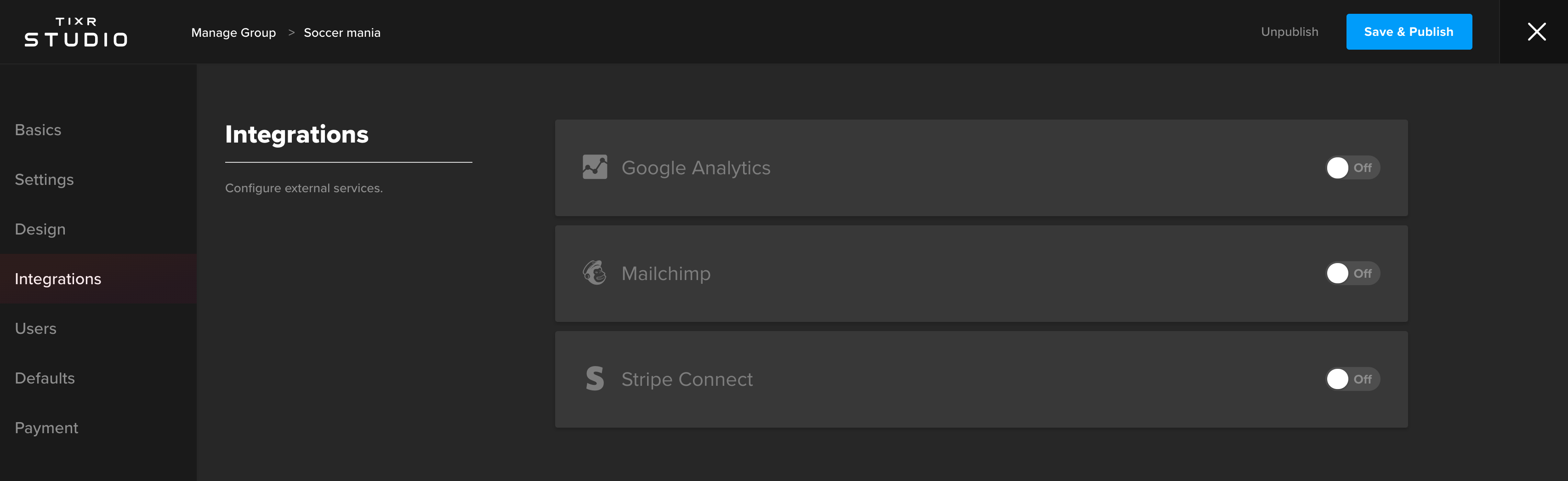Click the Save & Publish button

coord(1409,32)
